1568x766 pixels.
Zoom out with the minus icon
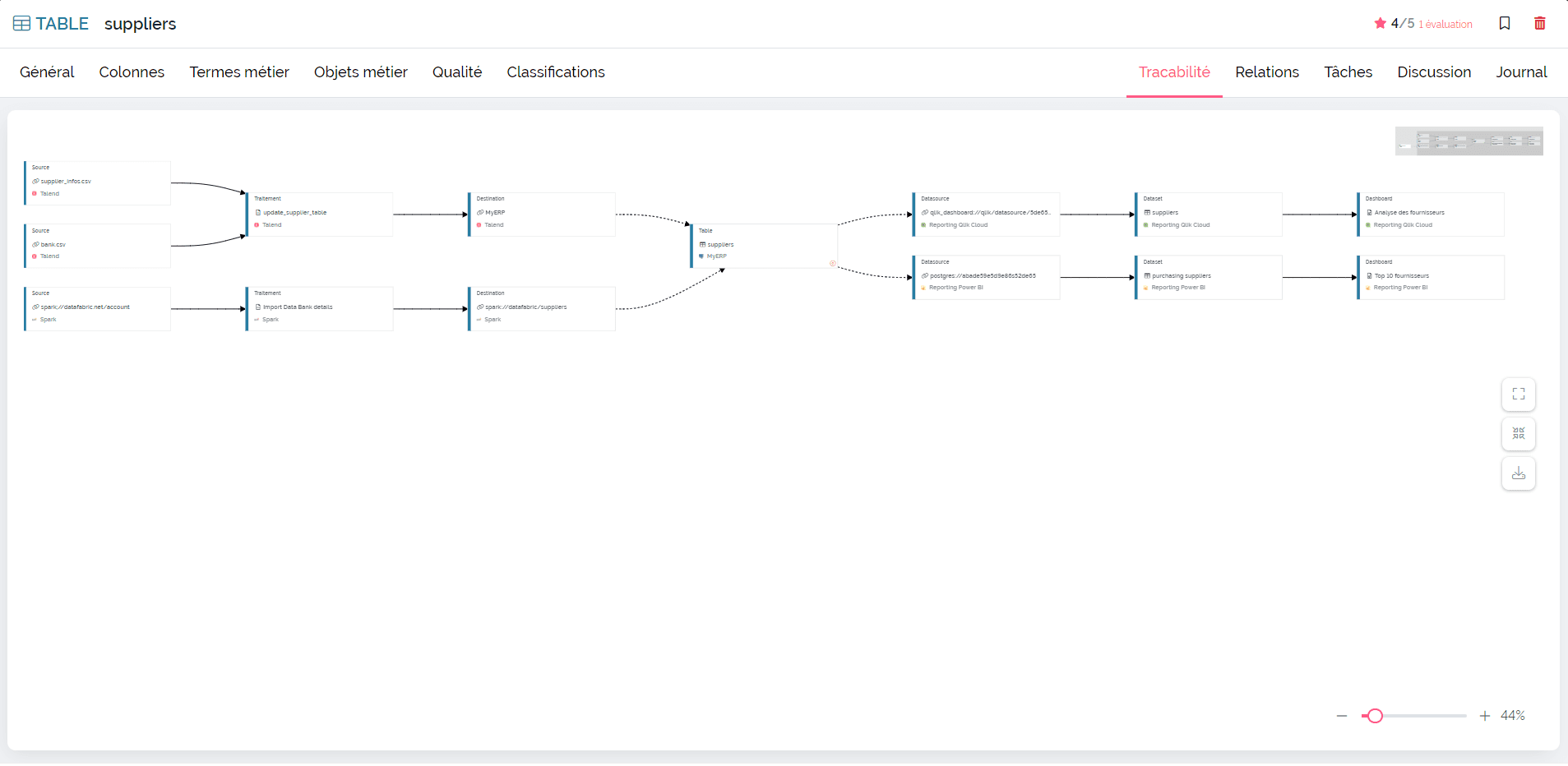pos(1342,716)
